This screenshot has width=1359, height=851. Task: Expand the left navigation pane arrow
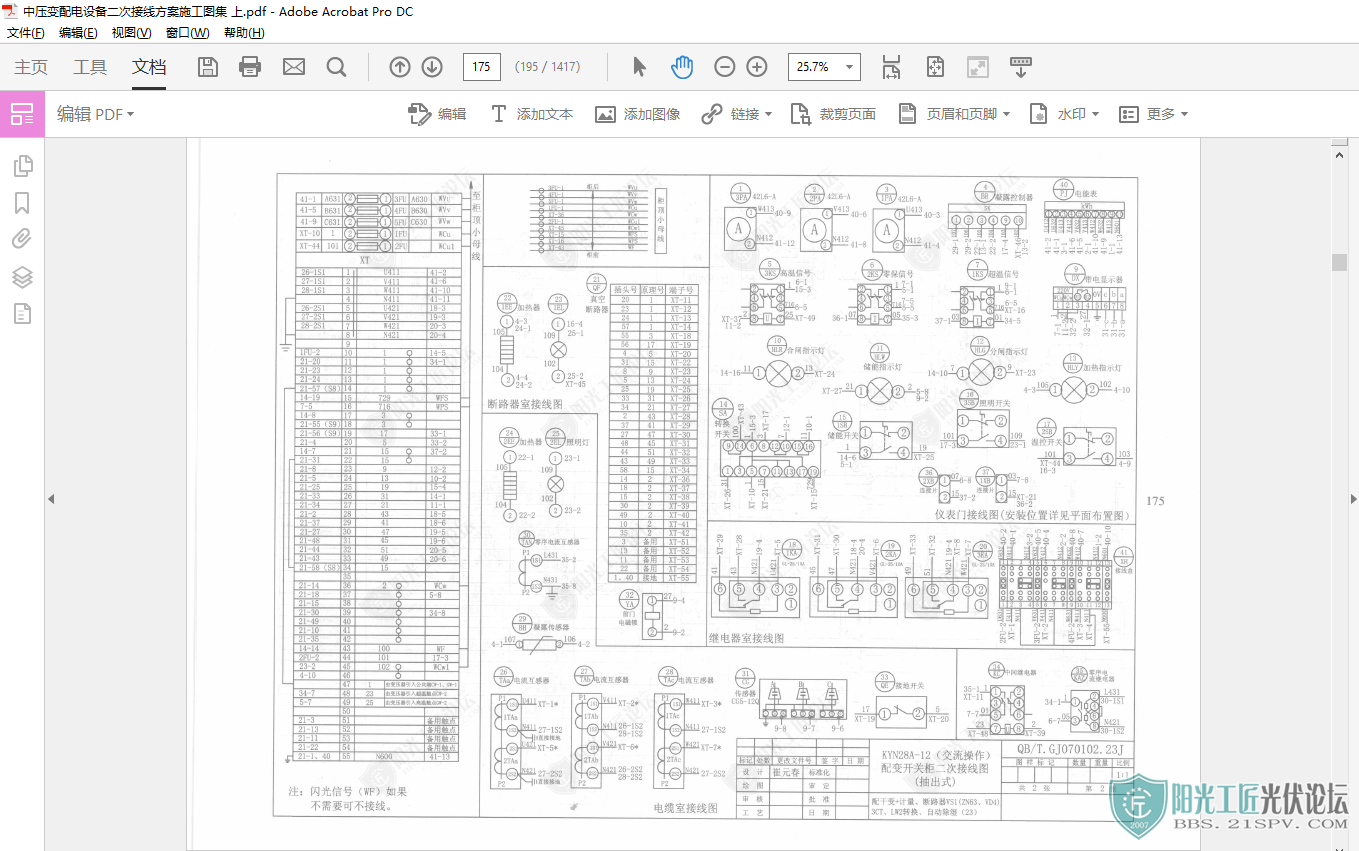pyautogui.click(x=51, y=499)
